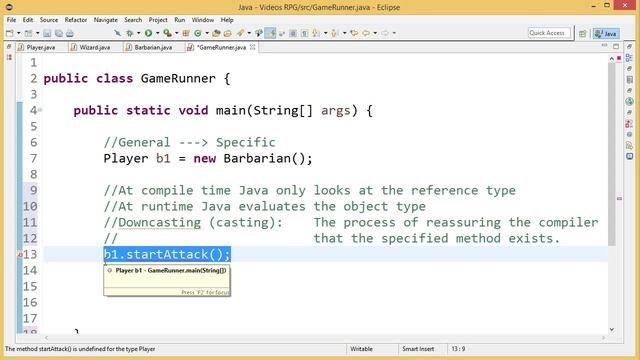The width and height of the screenshot is (640, 360).
Task: Open the Window menu
Action: click(203, 20)
